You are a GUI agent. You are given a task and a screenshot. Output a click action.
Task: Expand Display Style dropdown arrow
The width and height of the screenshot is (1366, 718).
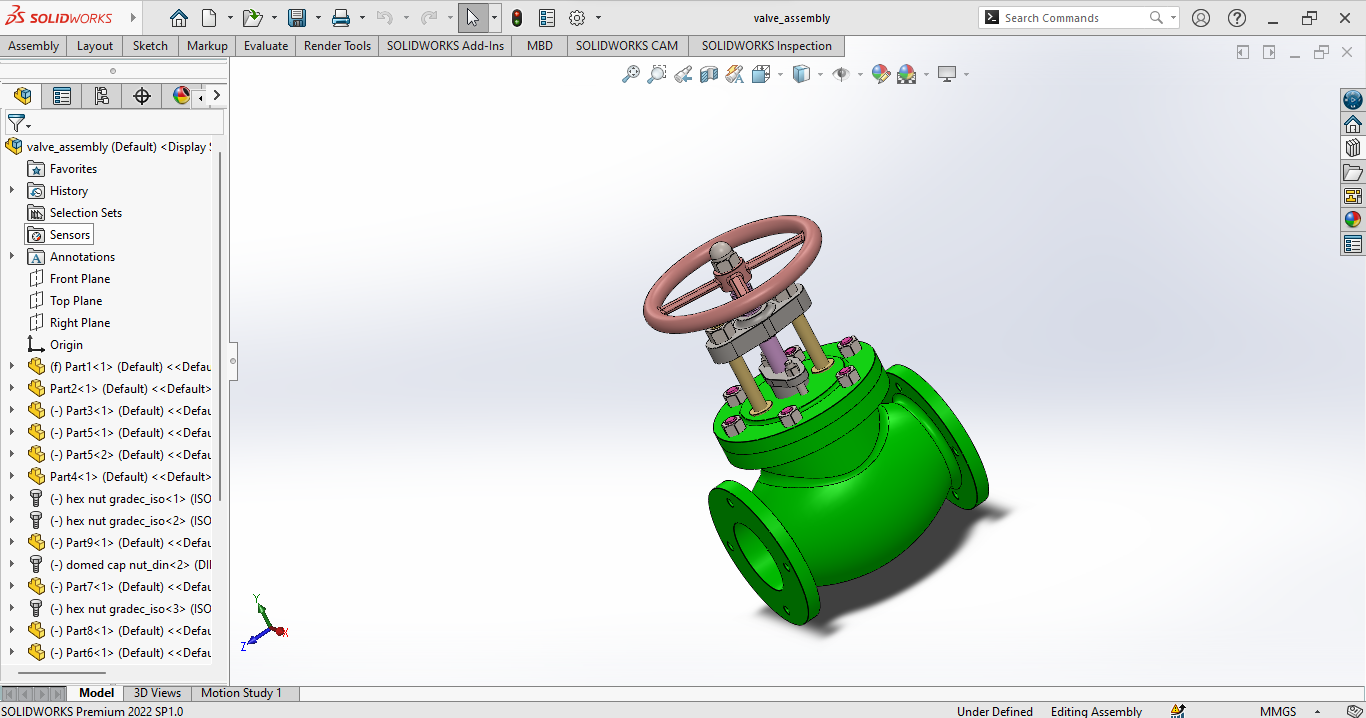point(820,74)
